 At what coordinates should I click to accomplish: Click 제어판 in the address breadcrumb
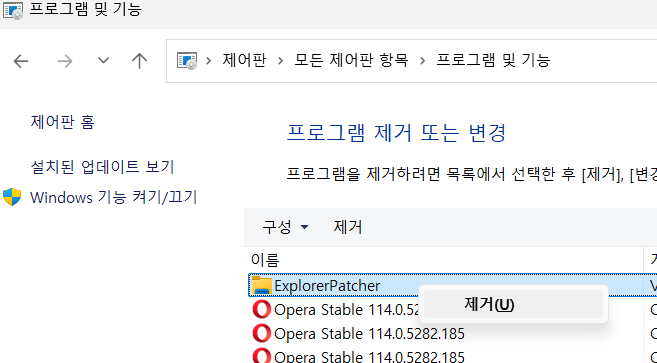coord(244,60)
